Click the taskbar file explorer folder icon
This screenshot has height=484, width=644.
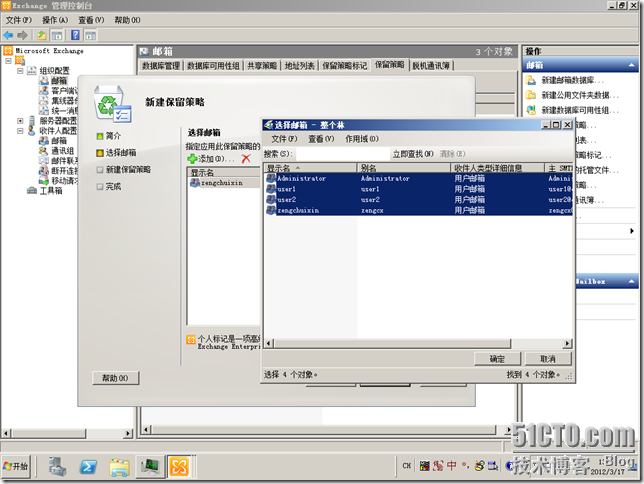(x=119, y=466)
